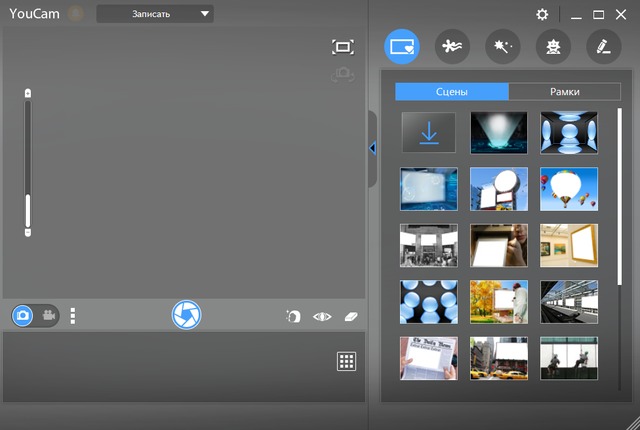Collapse the effects panel with side arrow
Viewport: 640px width, 430px height.
tap(372, 148)
